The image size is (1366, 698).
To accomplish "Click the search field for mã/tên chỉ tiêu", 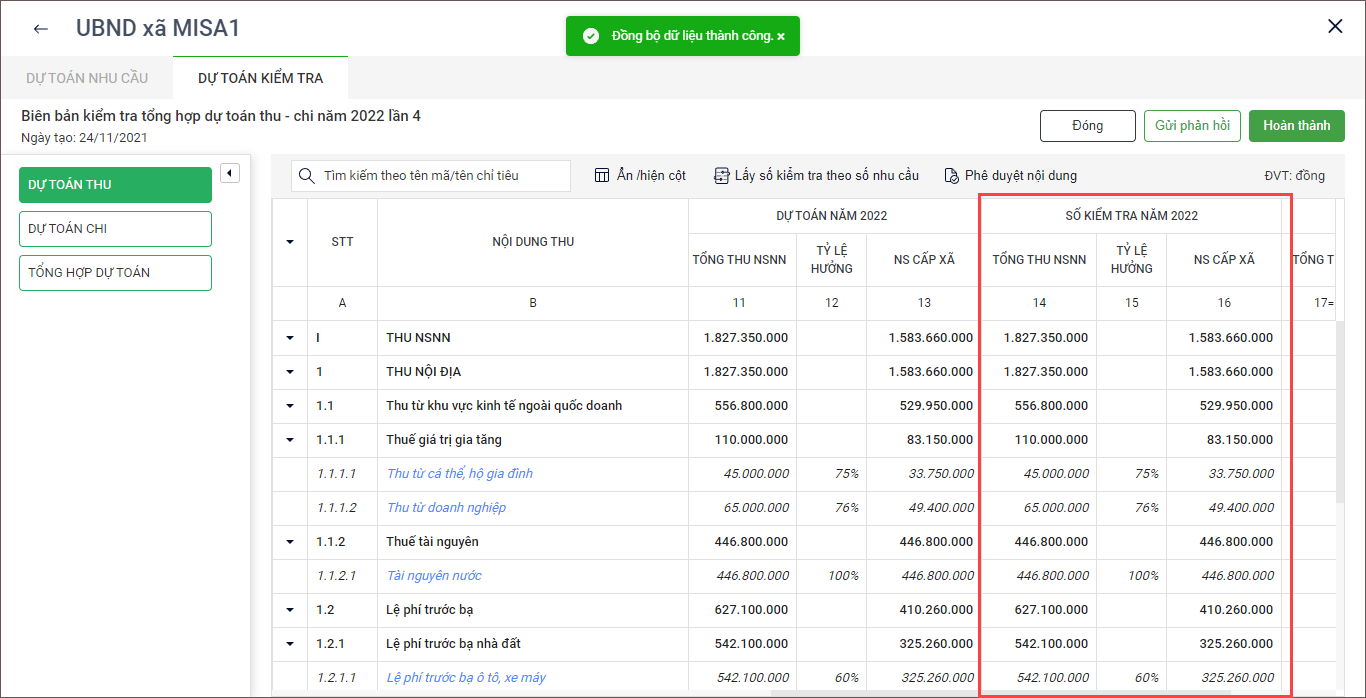I will point(440,176).
